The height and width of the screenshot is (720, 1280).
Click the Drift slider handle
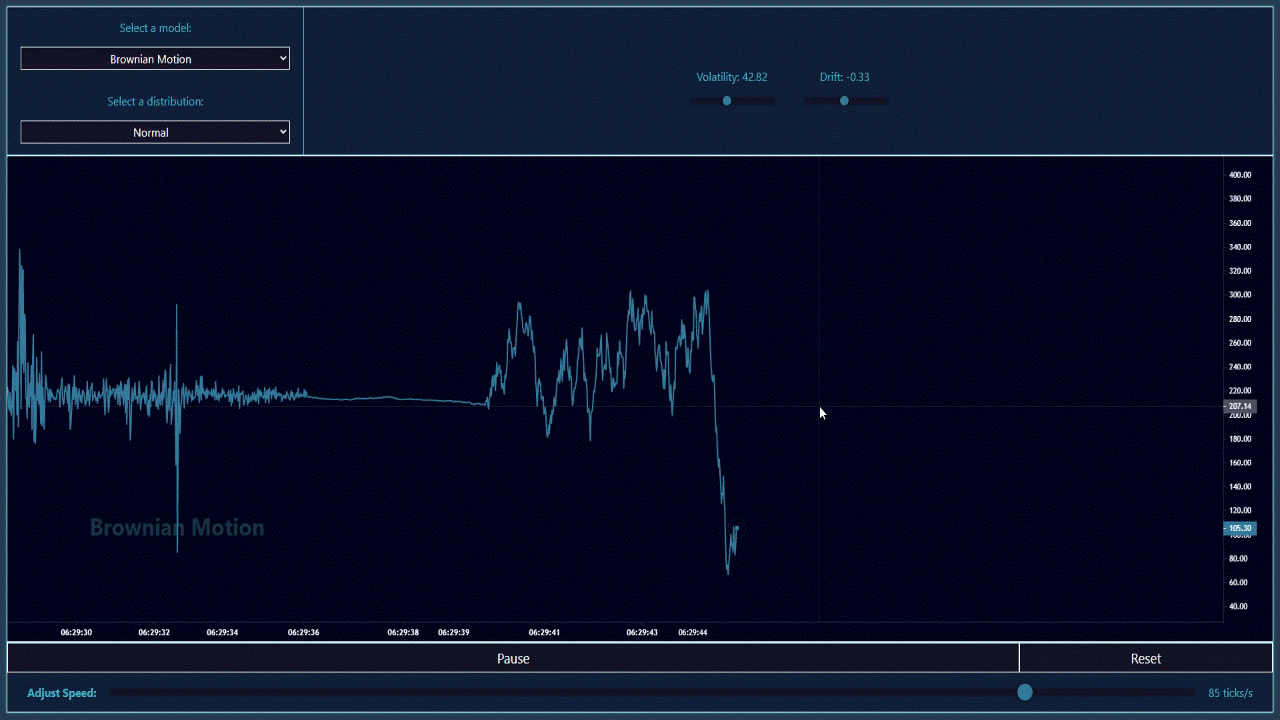click(x=844, y=101)
